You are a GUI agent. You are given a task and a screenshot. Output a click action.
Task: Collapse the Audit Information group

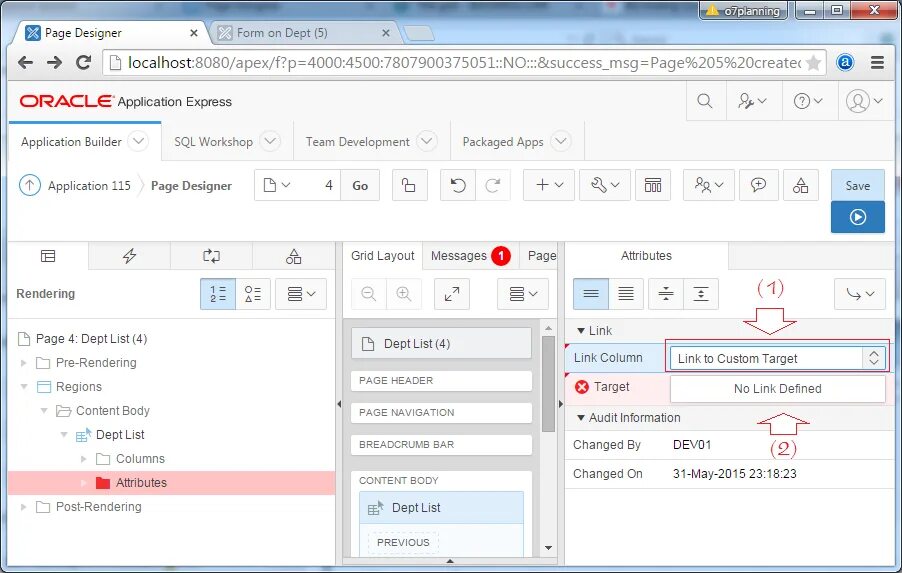tap(581, 418)
